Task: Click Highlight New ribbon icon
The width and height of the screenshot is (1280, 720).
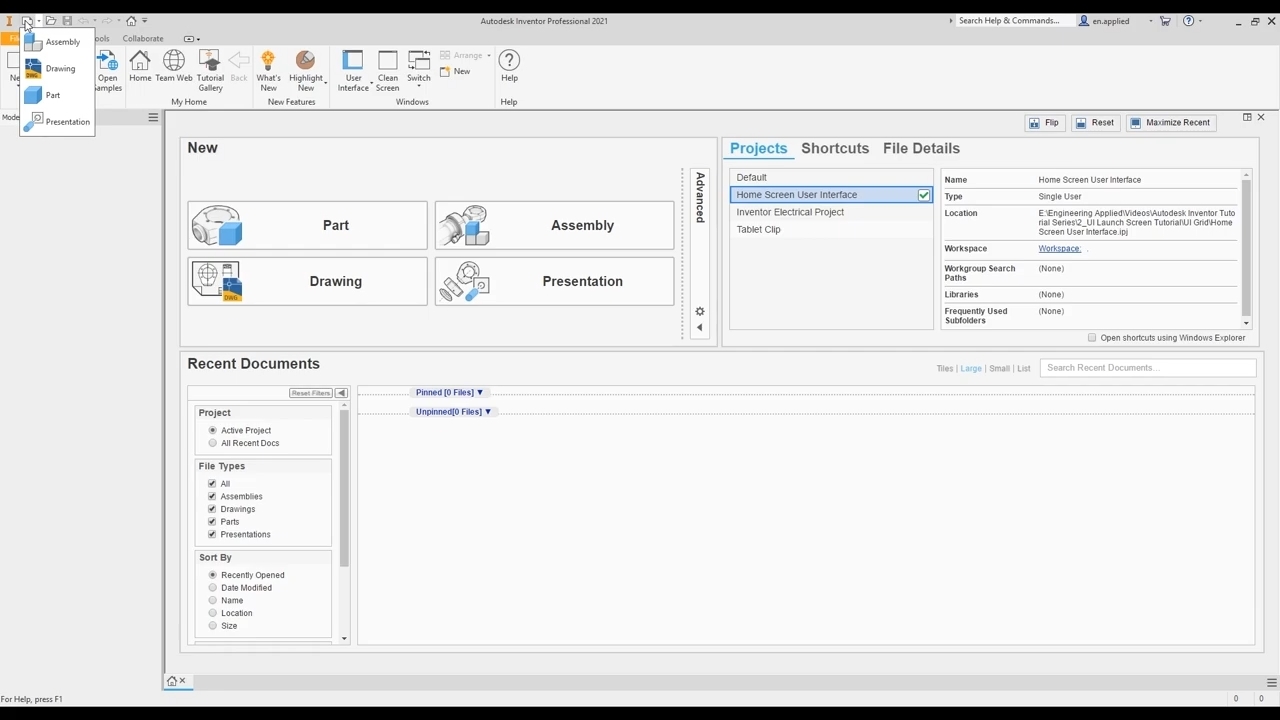Action: tap(306, 71)
